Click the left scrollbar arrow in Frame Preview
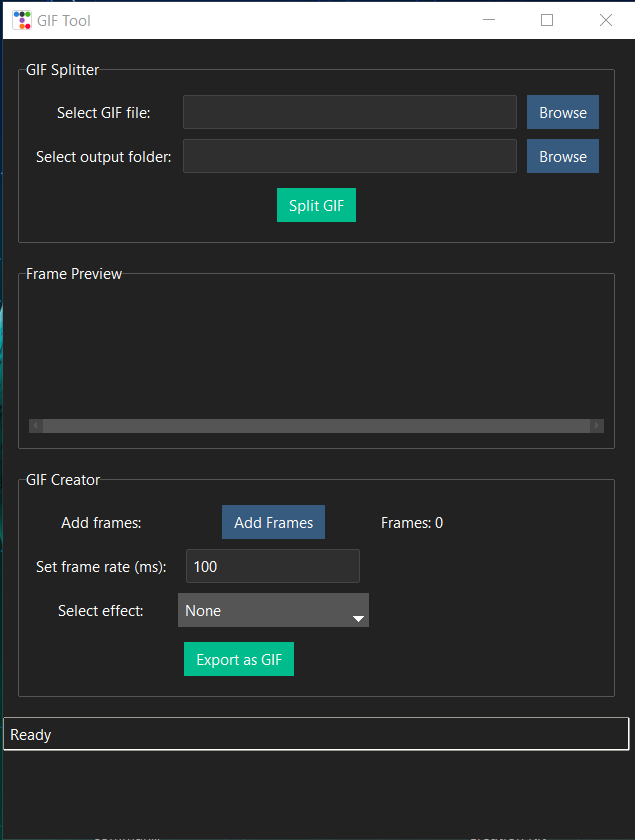 (36, 425)
